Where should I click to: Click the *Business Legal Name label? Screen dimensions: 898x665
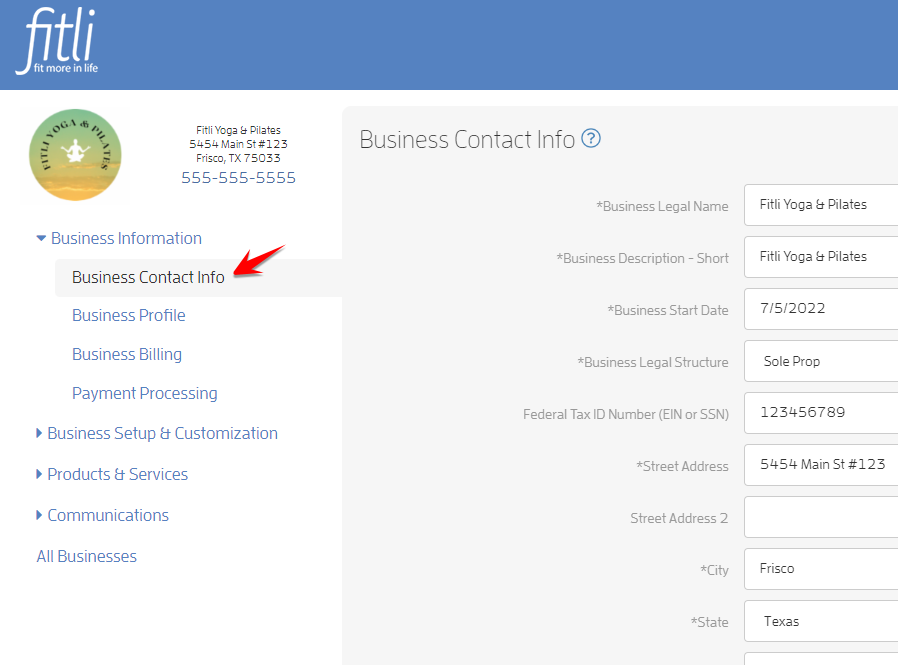663,206
